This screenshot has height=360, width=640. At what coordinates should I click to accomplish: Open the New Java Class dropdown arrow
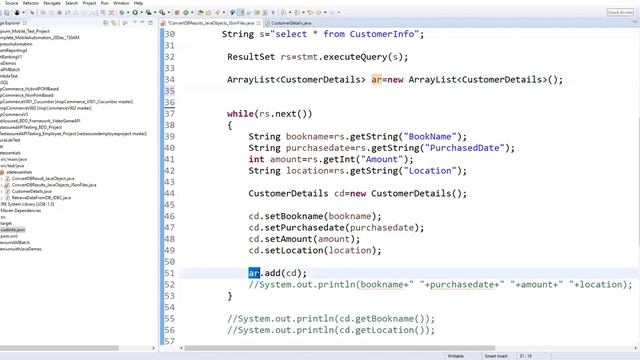[x=192, y=12]
